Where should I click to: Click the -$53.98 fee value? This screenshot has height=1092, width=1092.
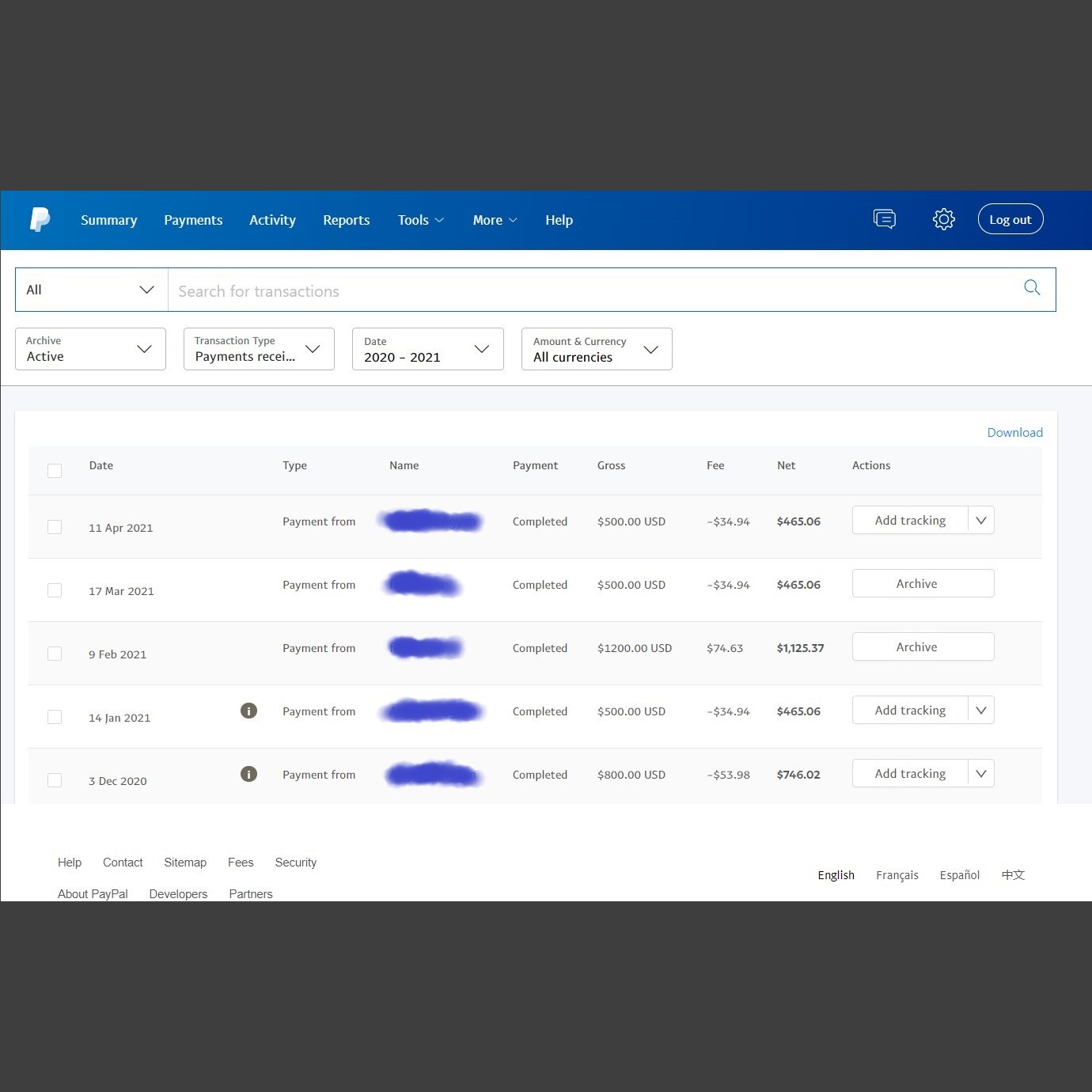[x=728, y=775]
